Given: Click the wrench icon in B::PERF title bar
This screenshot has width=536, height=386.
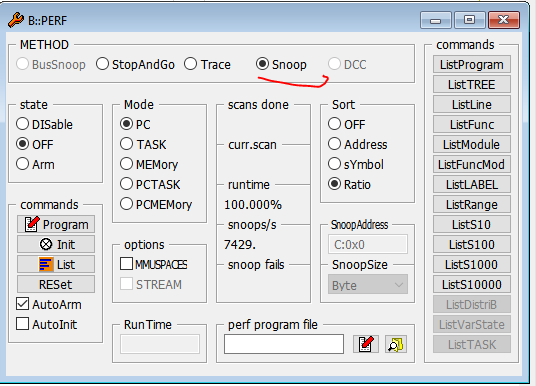Looking at the screenshot, I should (16, 20).
